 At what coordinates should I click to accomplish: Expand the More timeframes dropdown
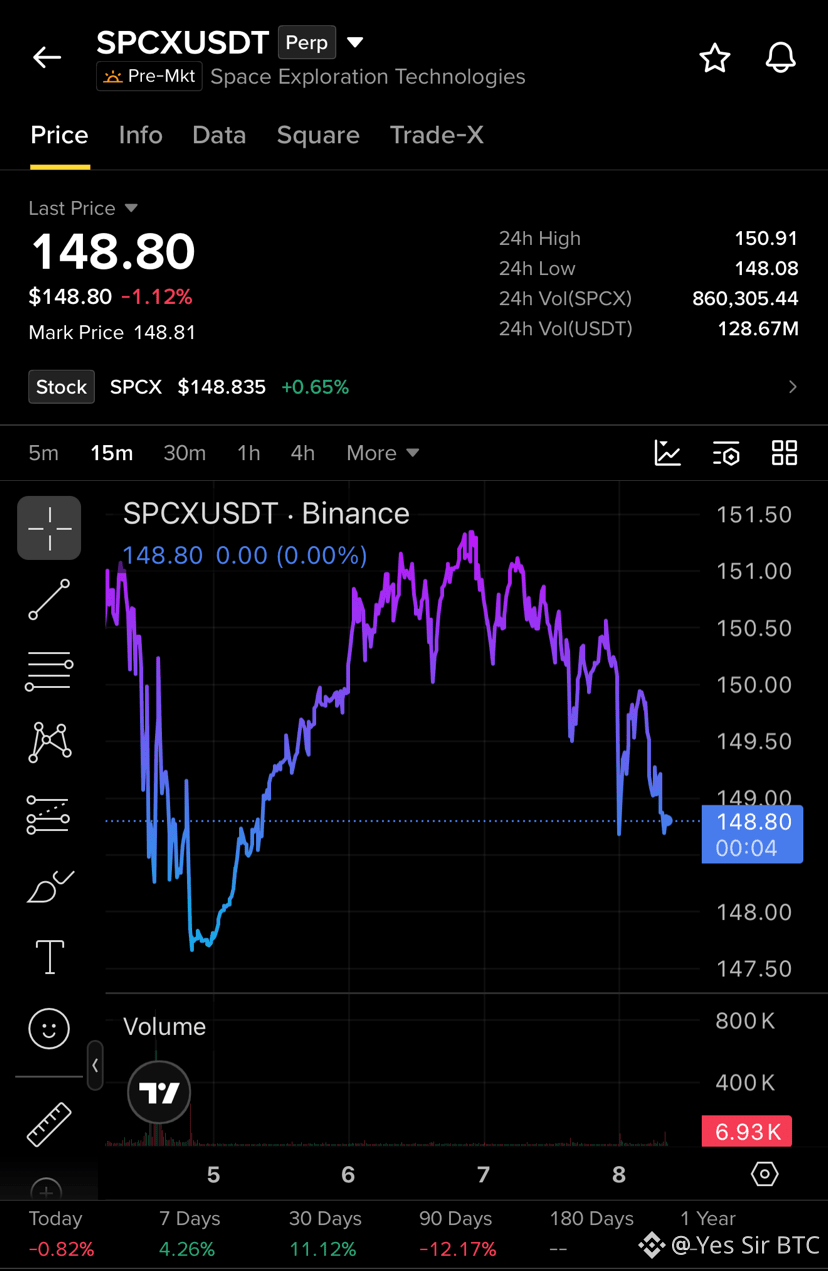click(382, 453)
